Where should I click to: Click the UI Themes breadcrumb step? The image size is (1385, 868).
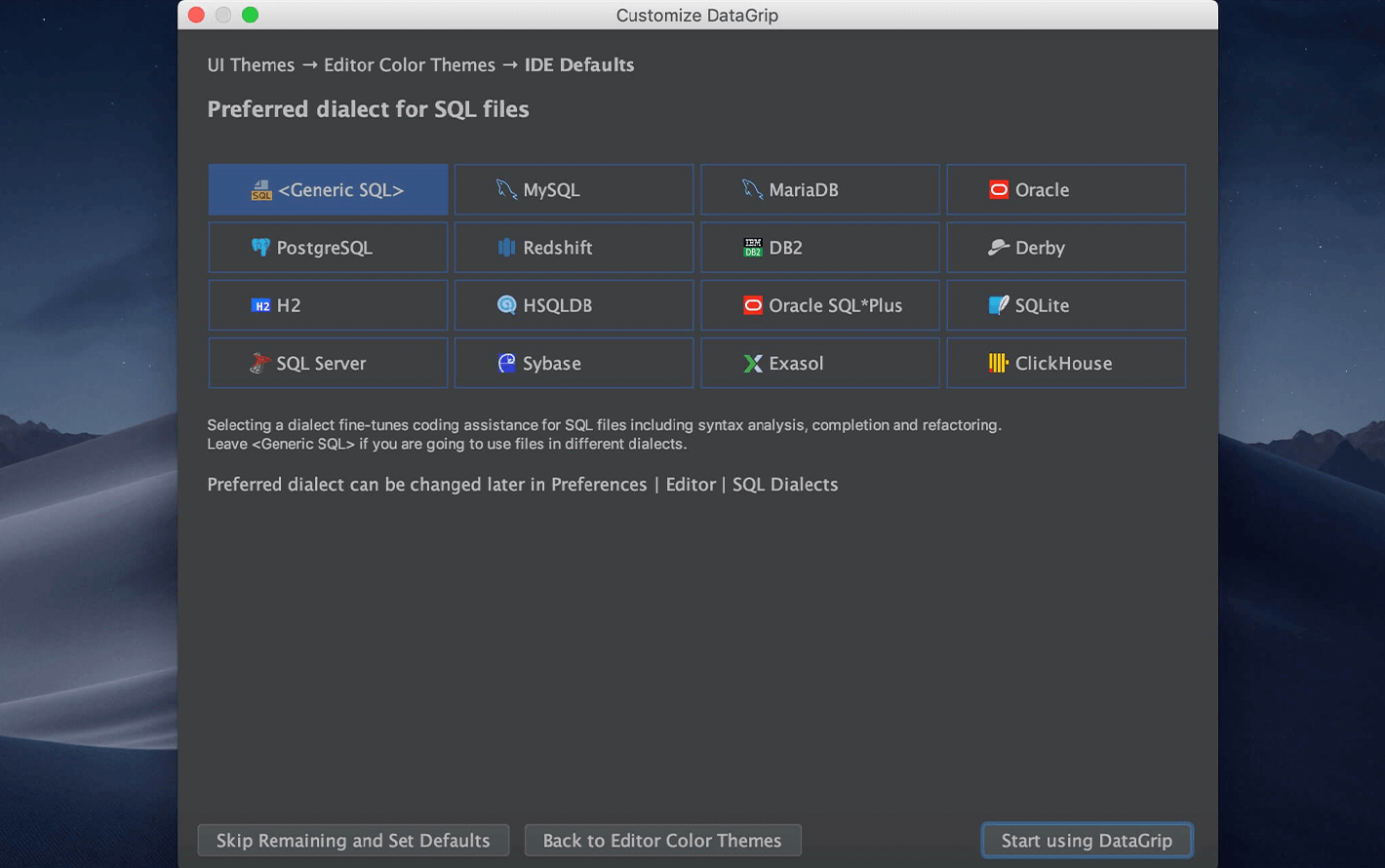(251, 64)
